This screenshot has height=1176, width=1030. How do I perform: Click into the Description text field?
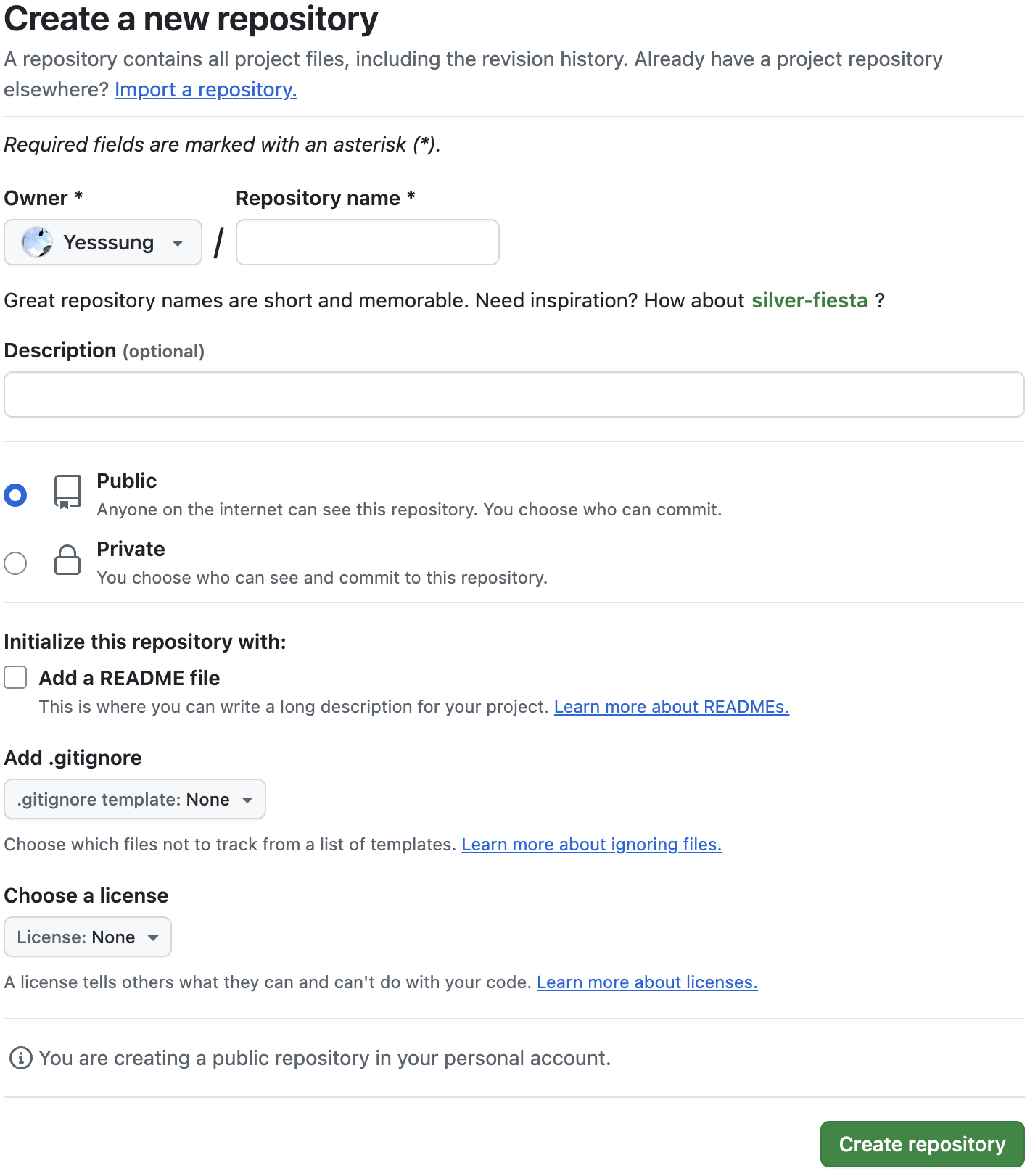[514, 394]
